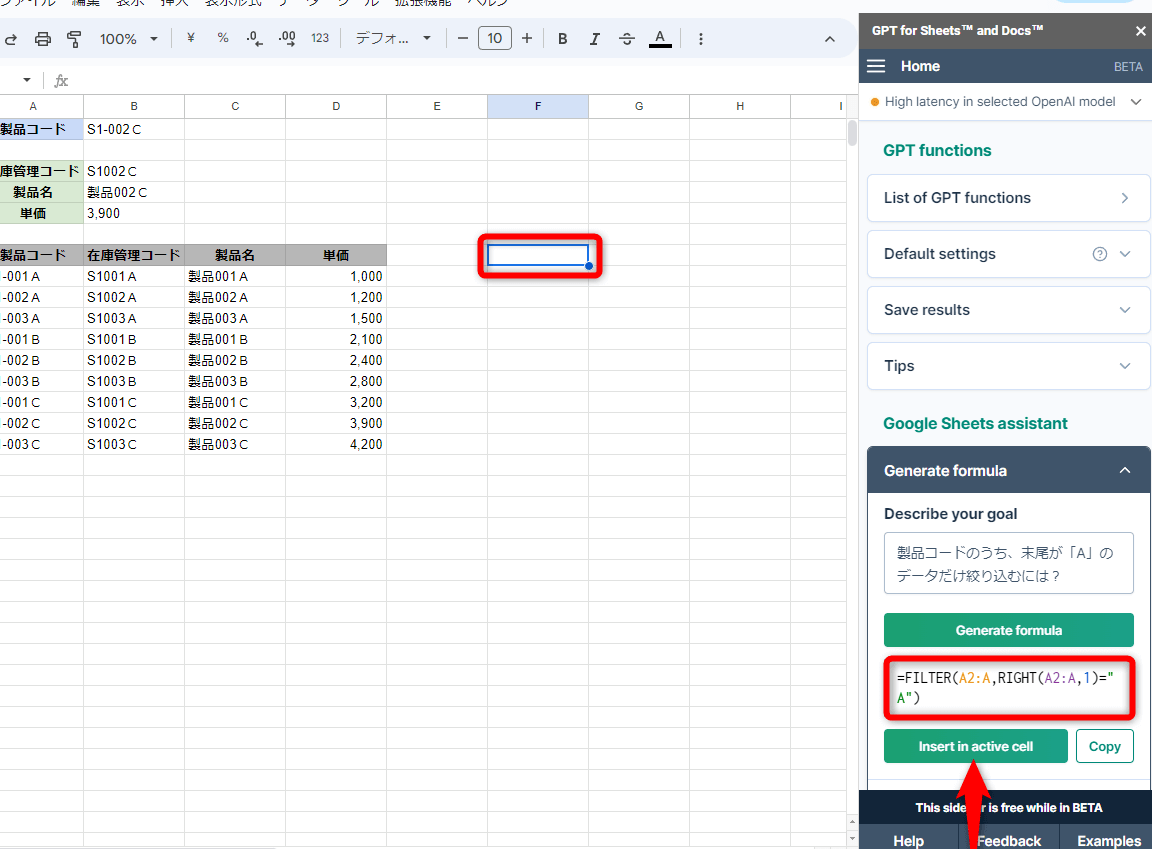1152x849 pixels.
Task: Expand Save results section
Action: [x=1008, y=310]
